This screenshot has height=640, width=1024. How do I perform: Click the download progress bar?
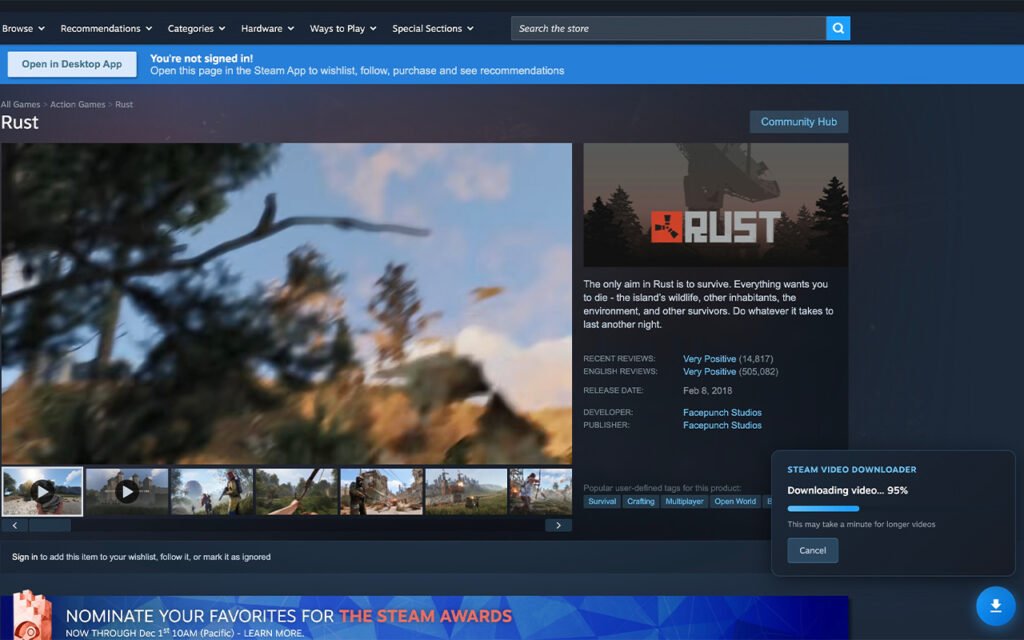point(824,509)
